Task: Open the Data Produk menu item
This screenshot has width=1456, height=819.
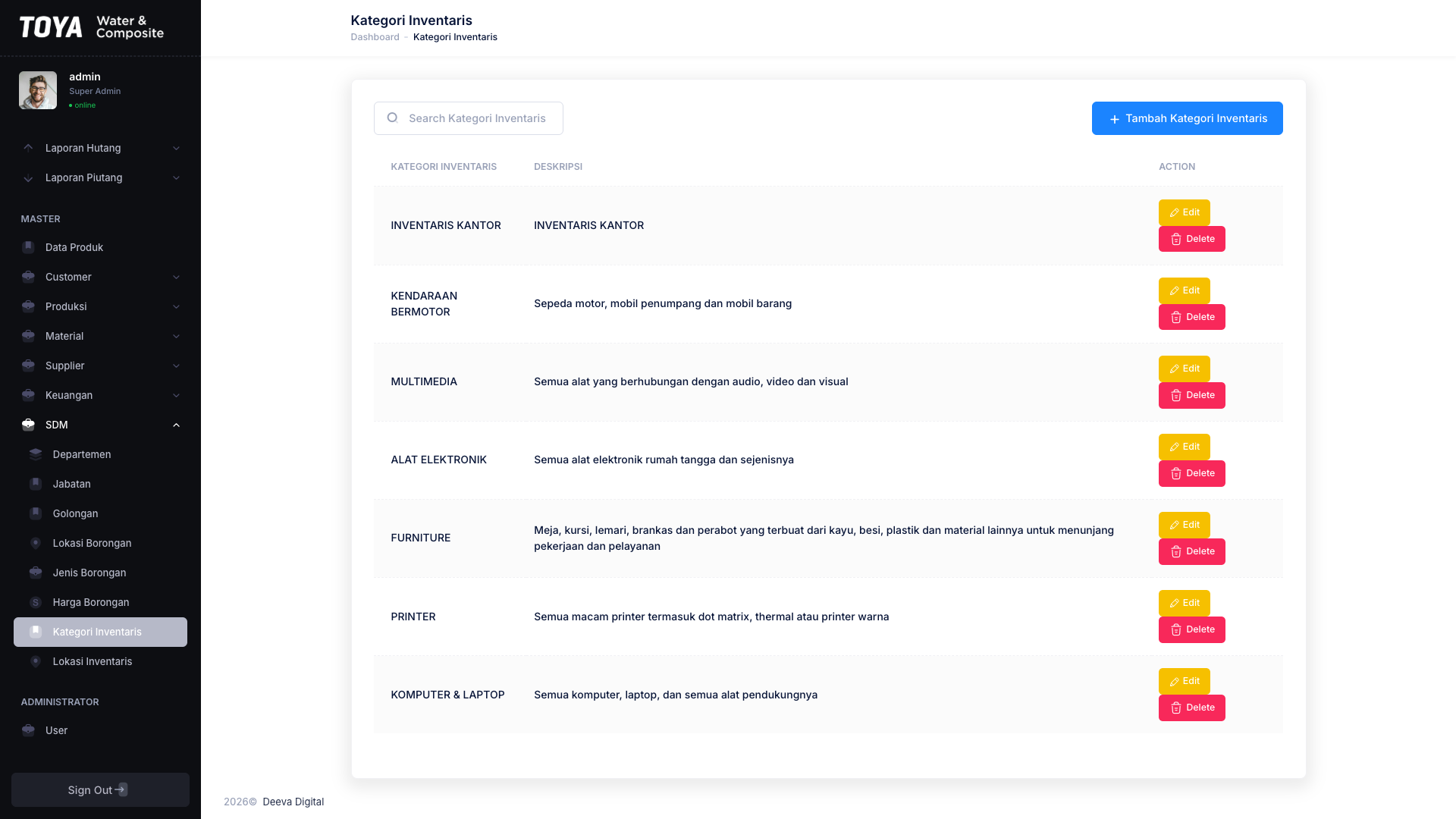Action: [100, 247]
